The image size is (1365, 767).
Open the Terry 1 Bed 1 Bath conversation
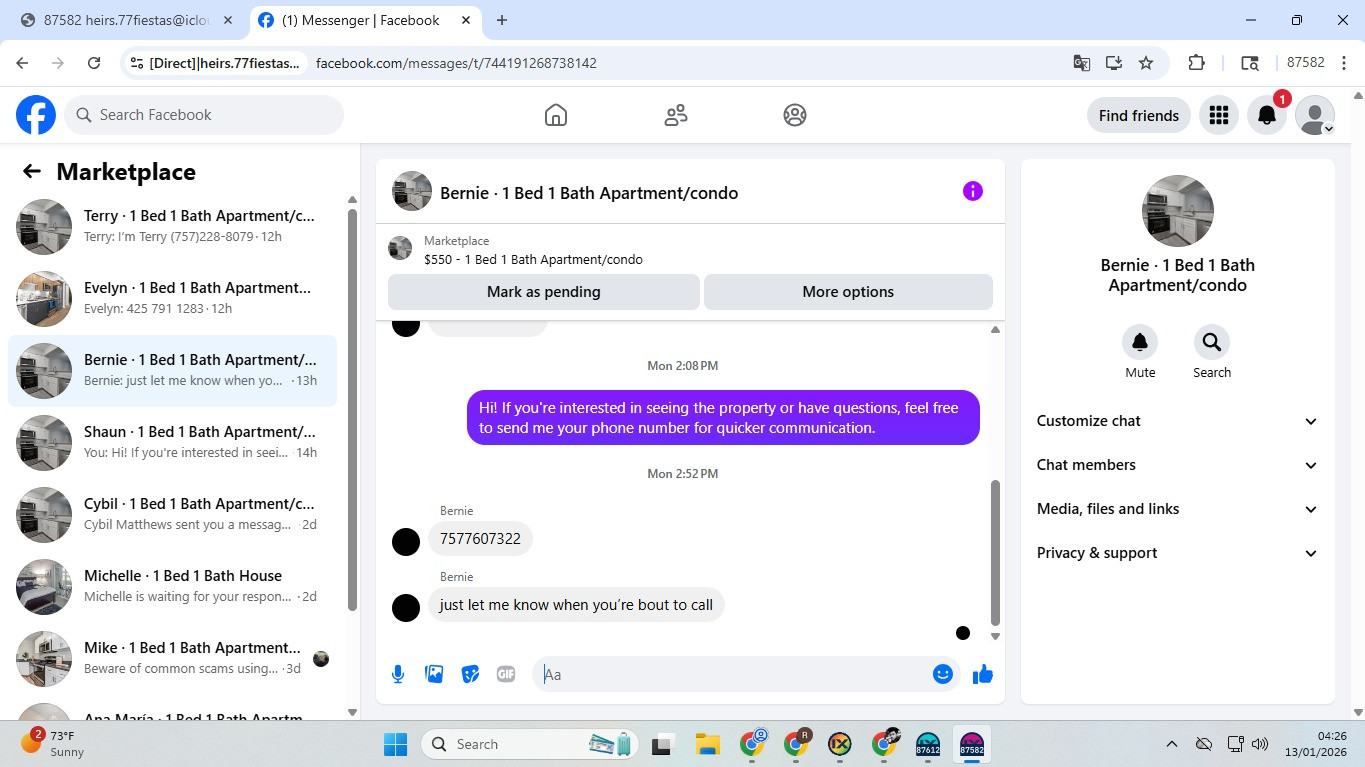click(172, 227)
